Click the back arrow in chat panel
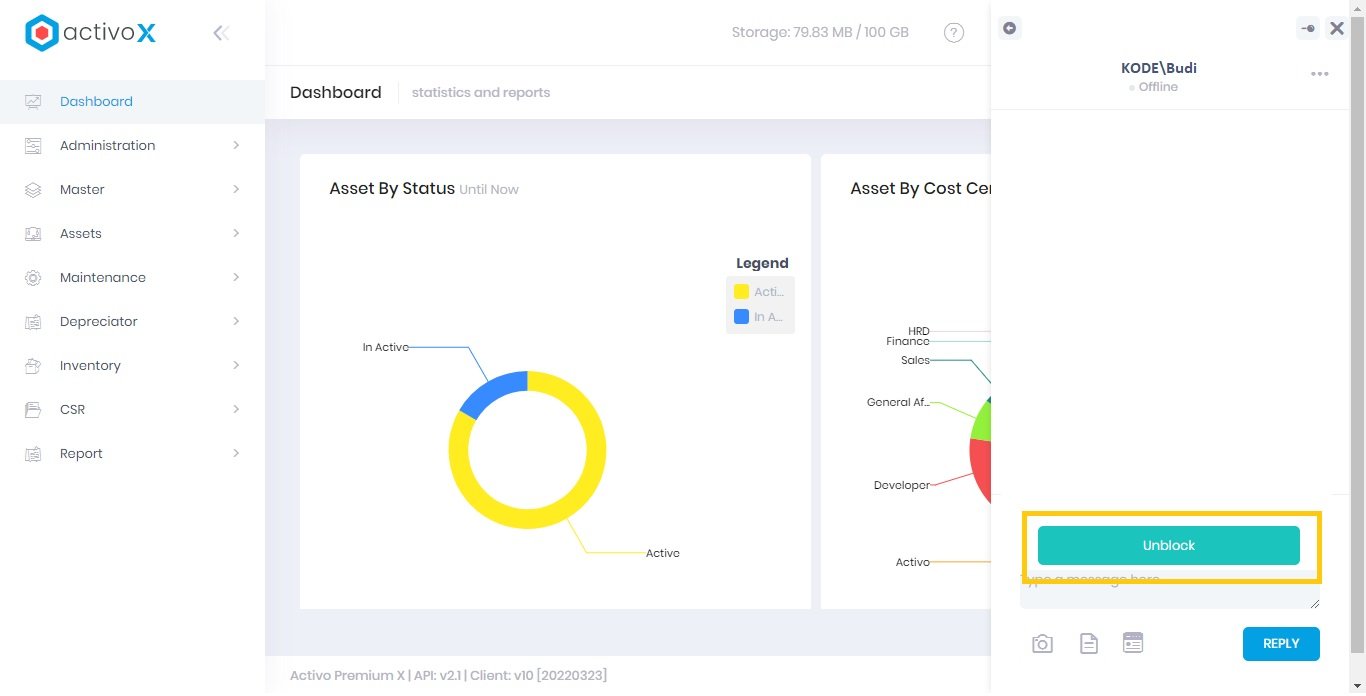1366x696 pixels. (1009, 28)
